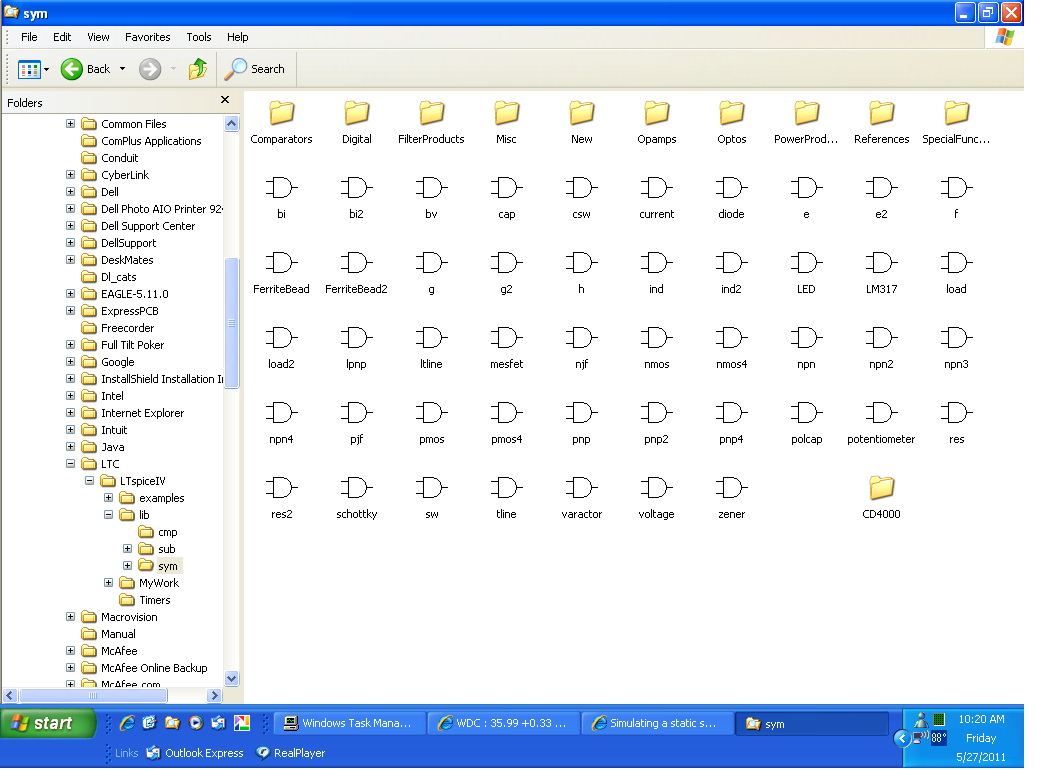1042x770 pixels.
Task: Expand the sub folder node
Action: (x=127, y=548)
